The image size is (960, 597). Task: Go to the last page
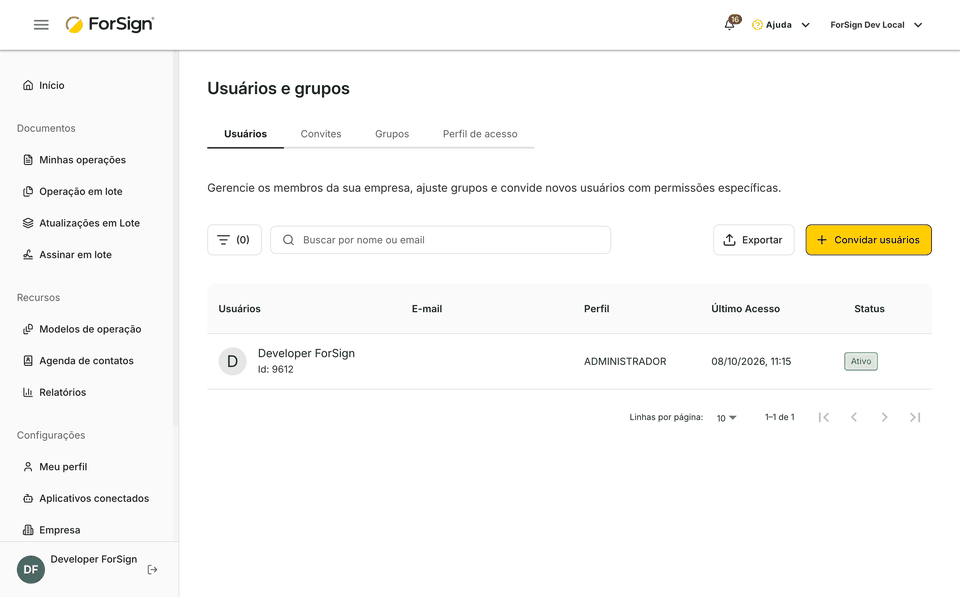pos(915,418)
